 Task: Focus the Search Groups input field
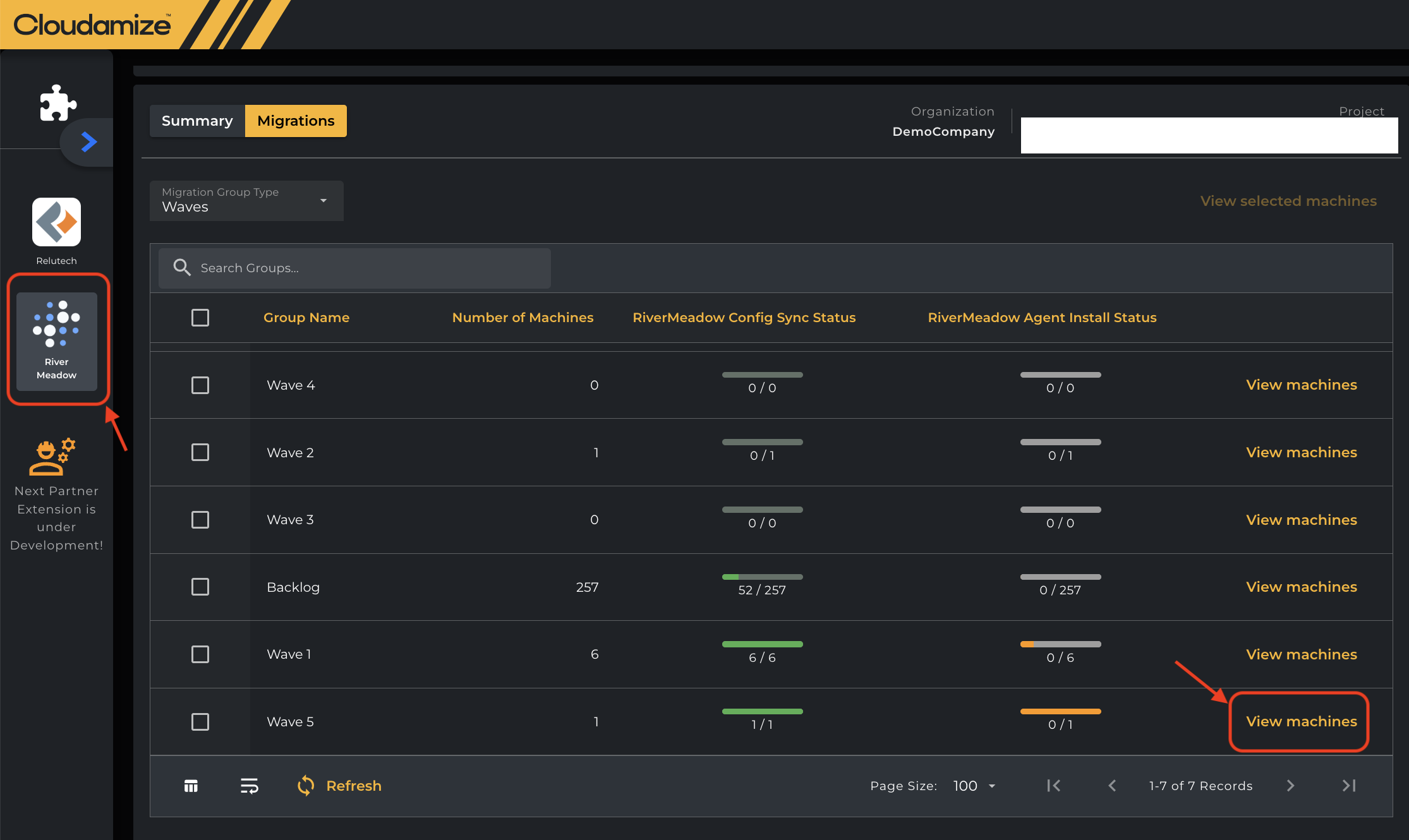354,268
